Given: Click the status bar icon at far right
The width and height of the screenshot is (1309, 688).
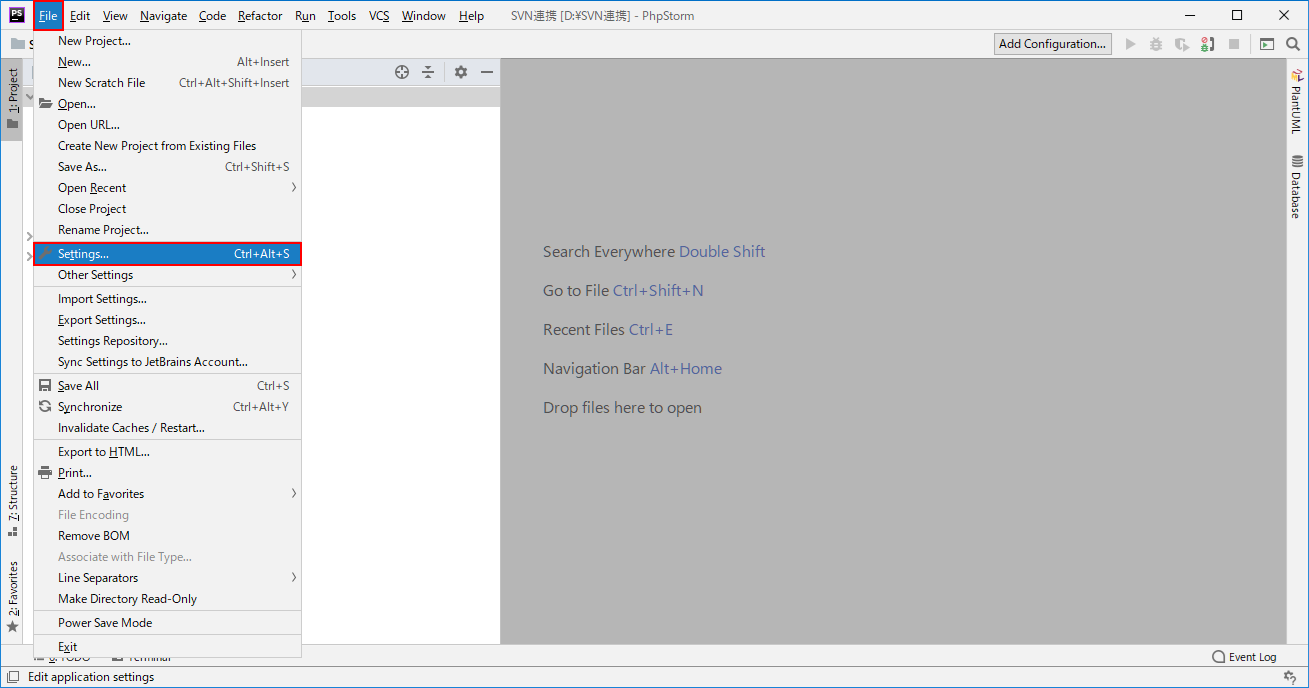Looking at the screenshot, I should [1290, 677].
